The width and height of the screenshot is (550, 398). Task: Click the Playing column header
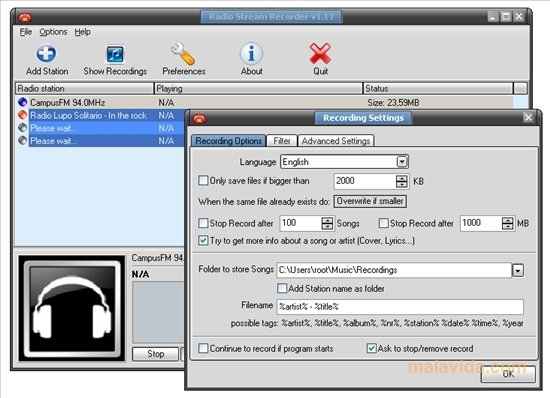(258, 88)
